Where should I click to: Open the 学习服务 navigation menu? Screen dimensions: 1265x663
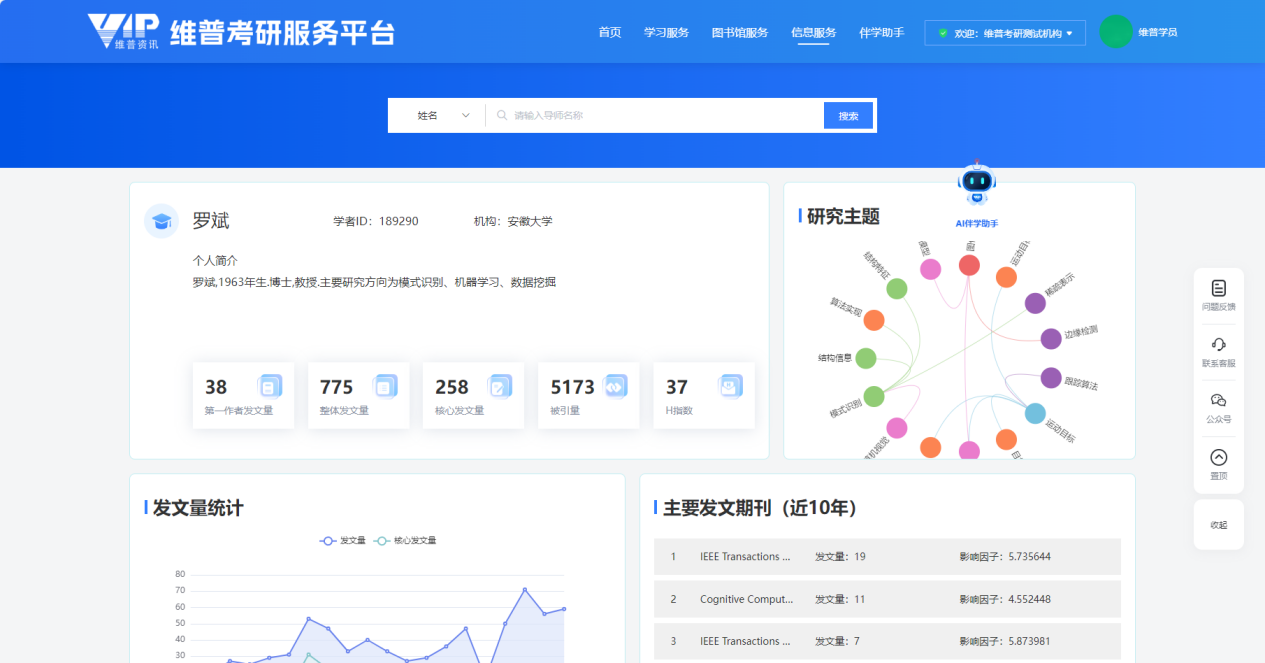[x=666, y=33]
